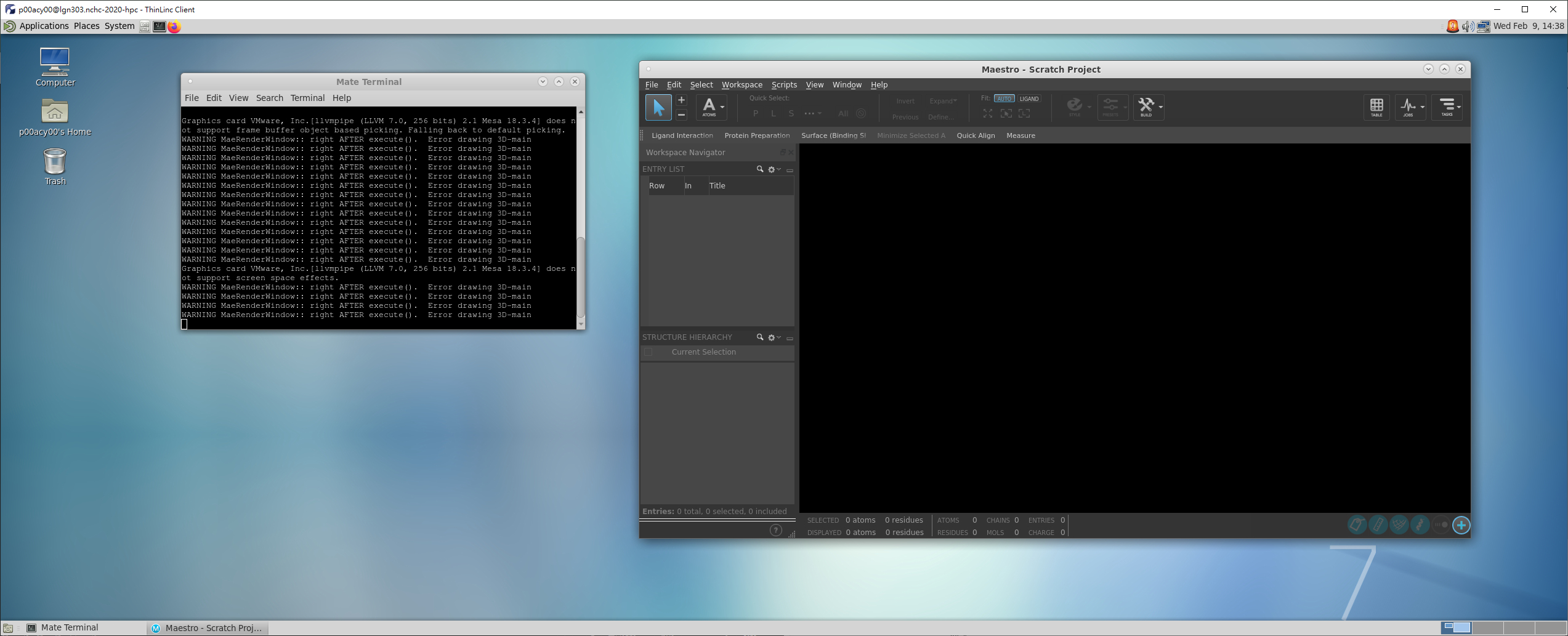Toggle the Current Selection checkbox
Image resolution: width=1568 pixels, height=636 pixels.
tap(648, 352)
